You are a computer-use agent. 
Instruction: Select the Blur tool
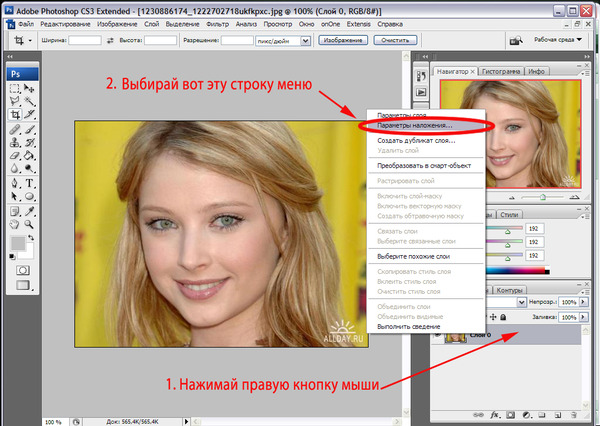click(x=15, y=169)
